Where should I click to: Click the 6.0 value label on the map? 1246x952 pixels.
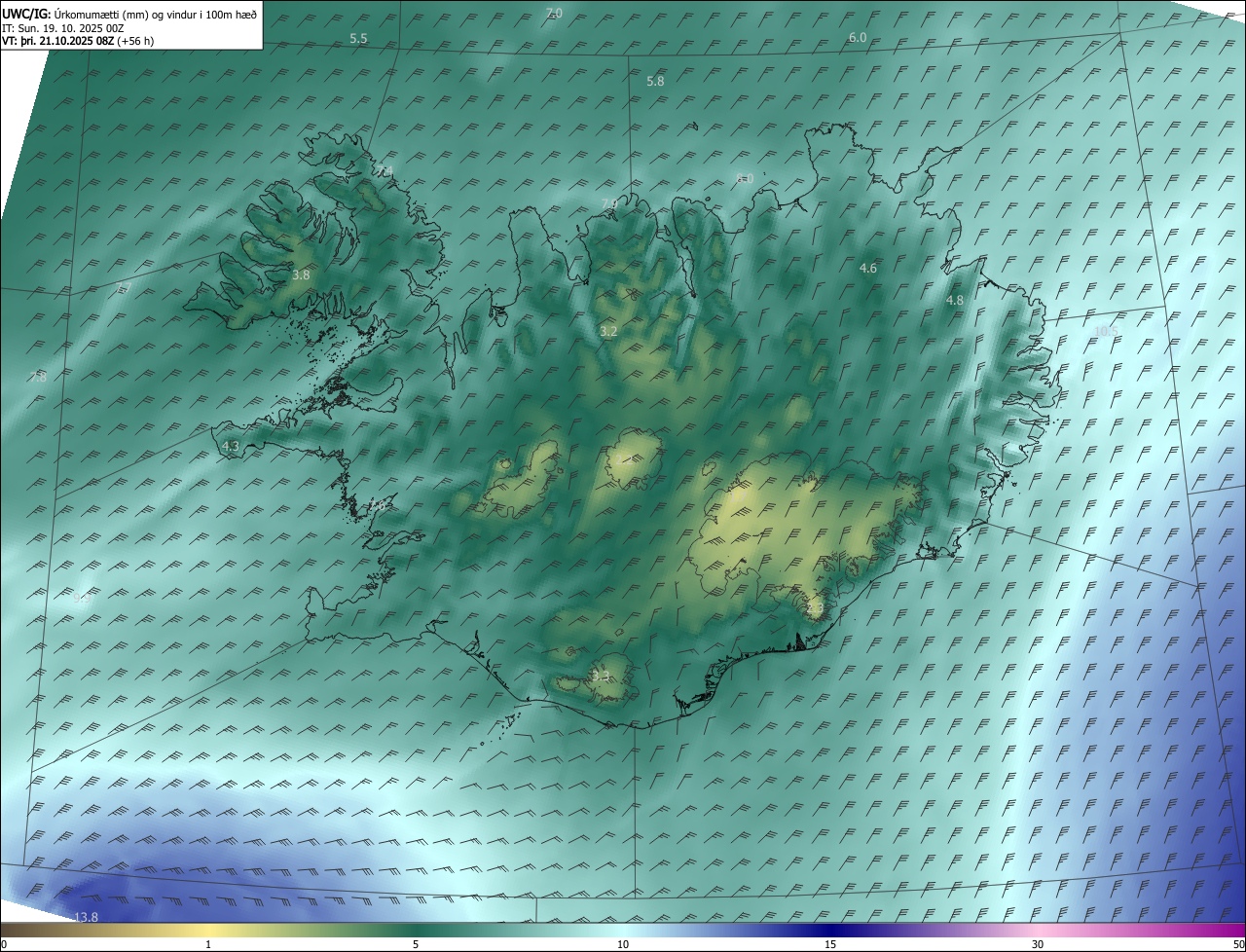[x=858, y=38]
